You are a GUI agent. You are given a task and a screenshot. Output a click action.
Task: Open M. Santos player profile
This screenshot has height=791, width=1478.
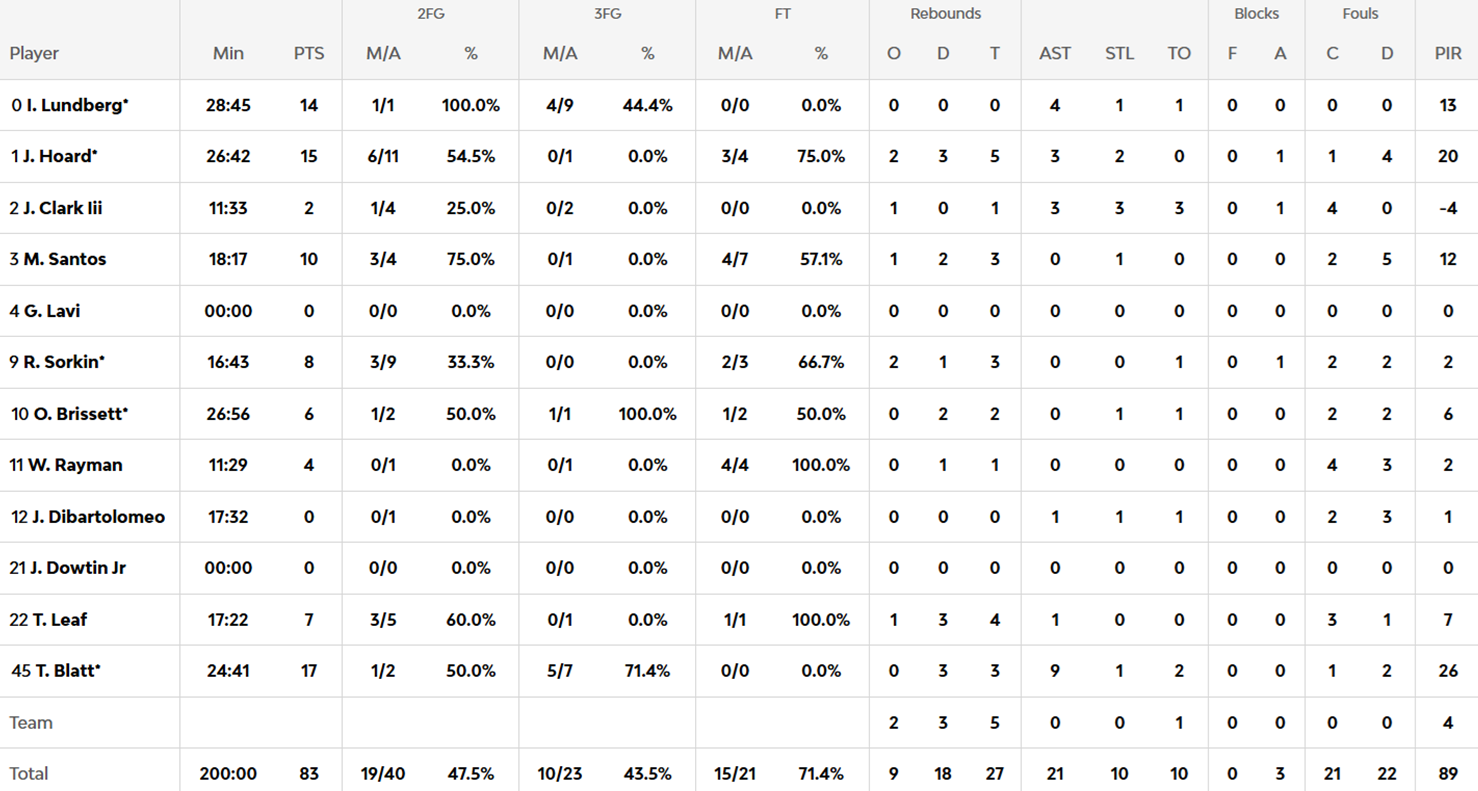64,259
